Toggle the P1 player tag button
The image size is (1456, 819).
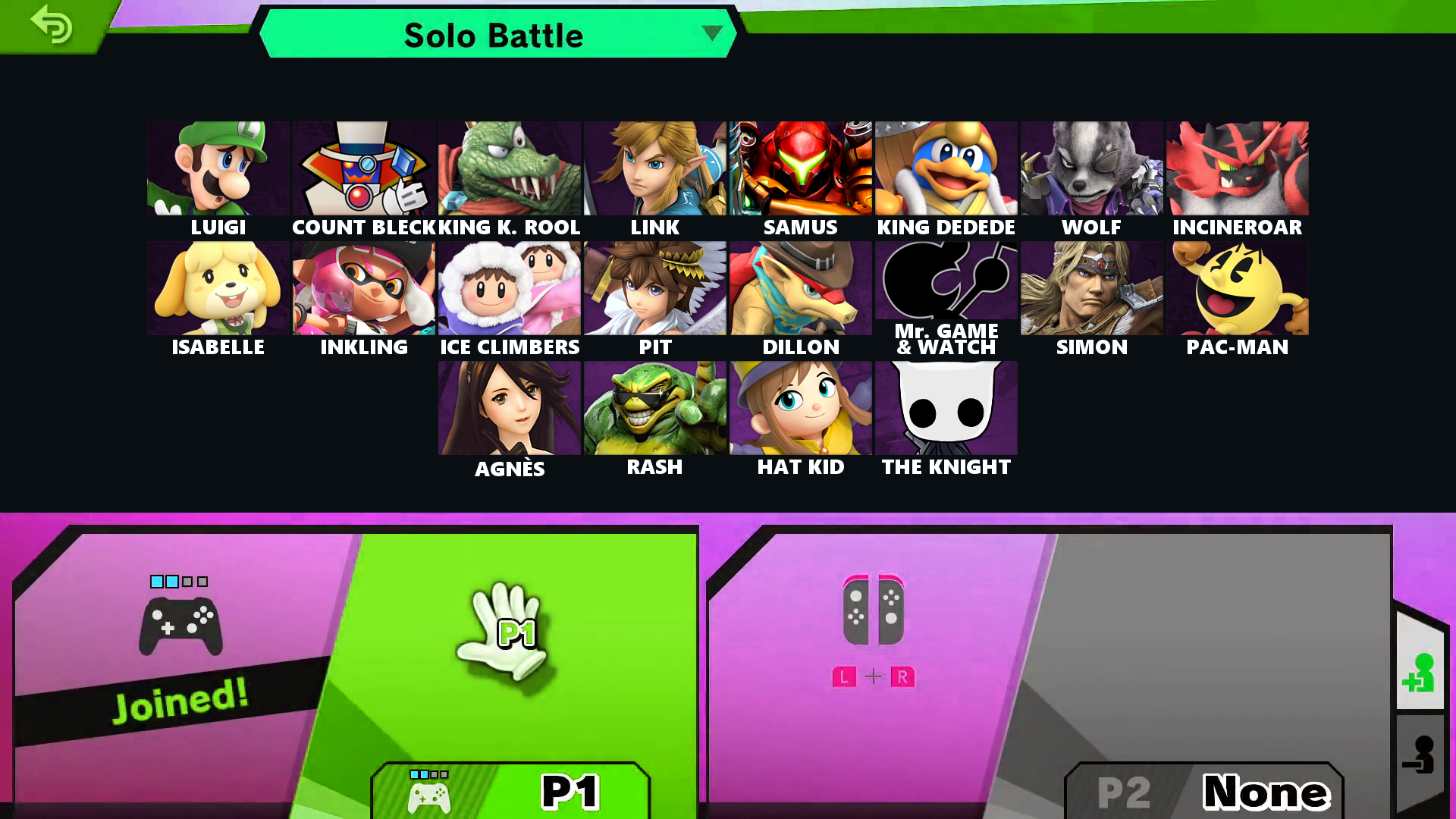click(x=510, y=791)
